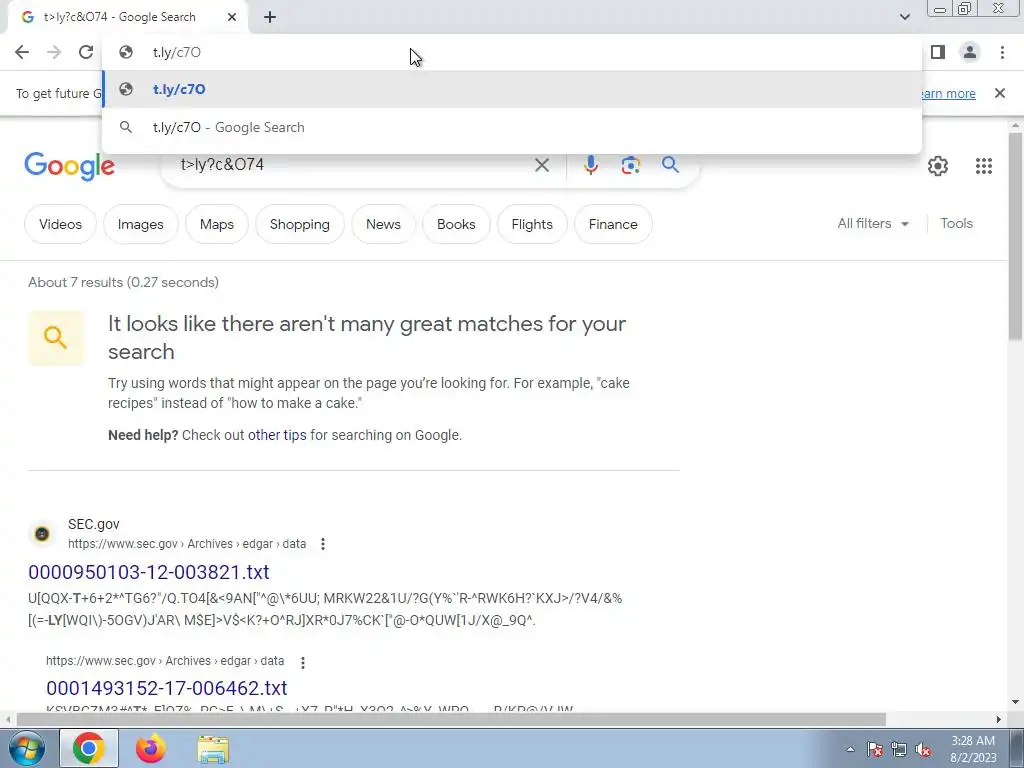Click the Google logo
Image resolution: width=1024 pixels, height=768 pixels.
click(69, 166)
